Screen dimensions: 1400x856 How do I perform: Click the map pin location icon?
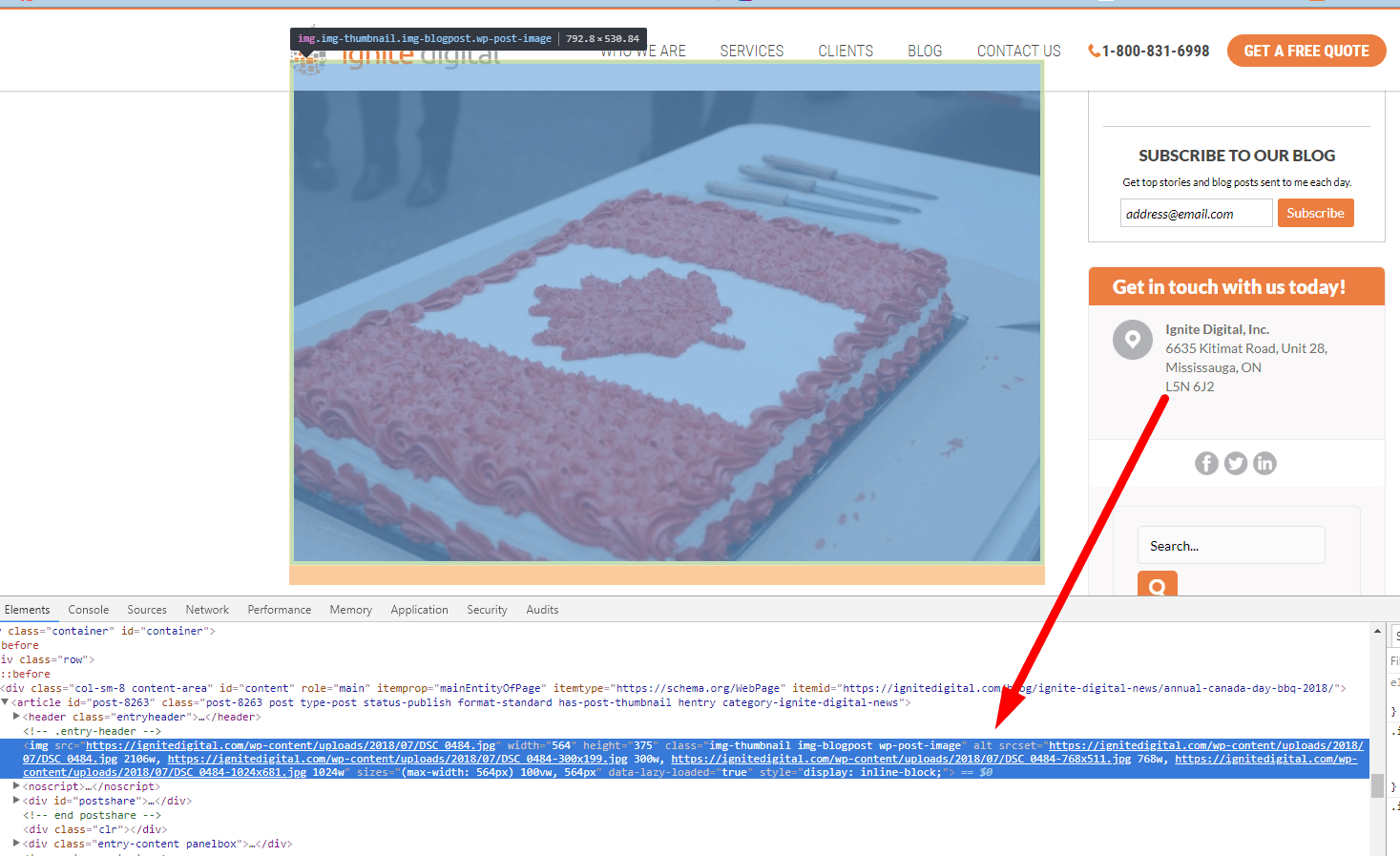[x=1132, y=340]
